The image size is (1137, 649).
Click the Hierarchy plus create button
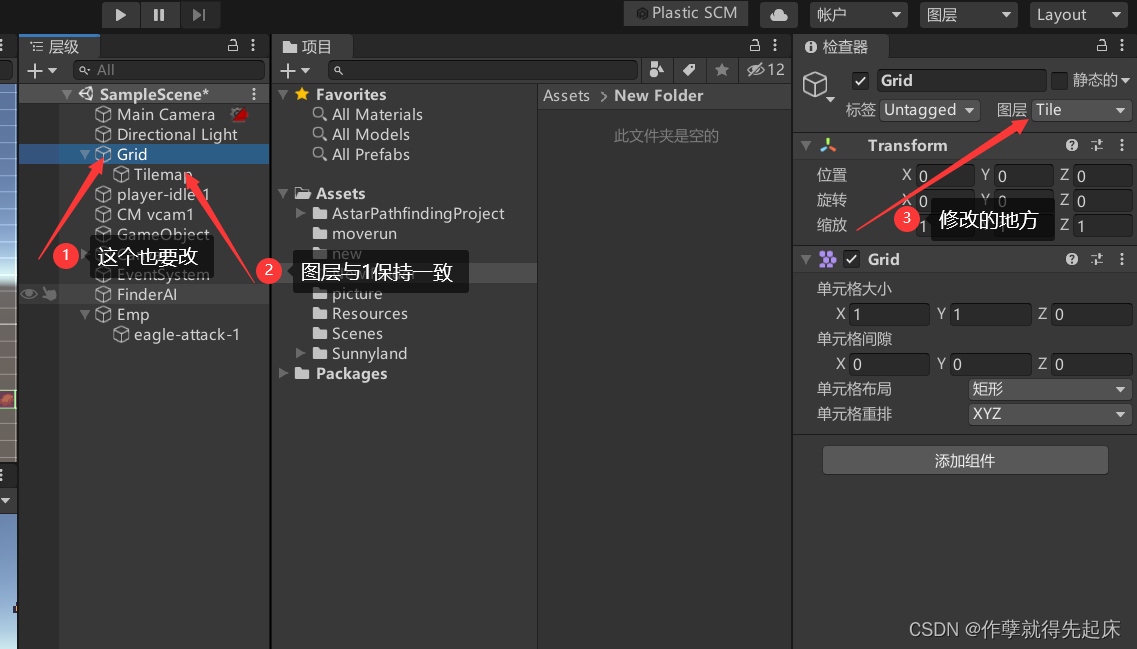coord(41,70)
